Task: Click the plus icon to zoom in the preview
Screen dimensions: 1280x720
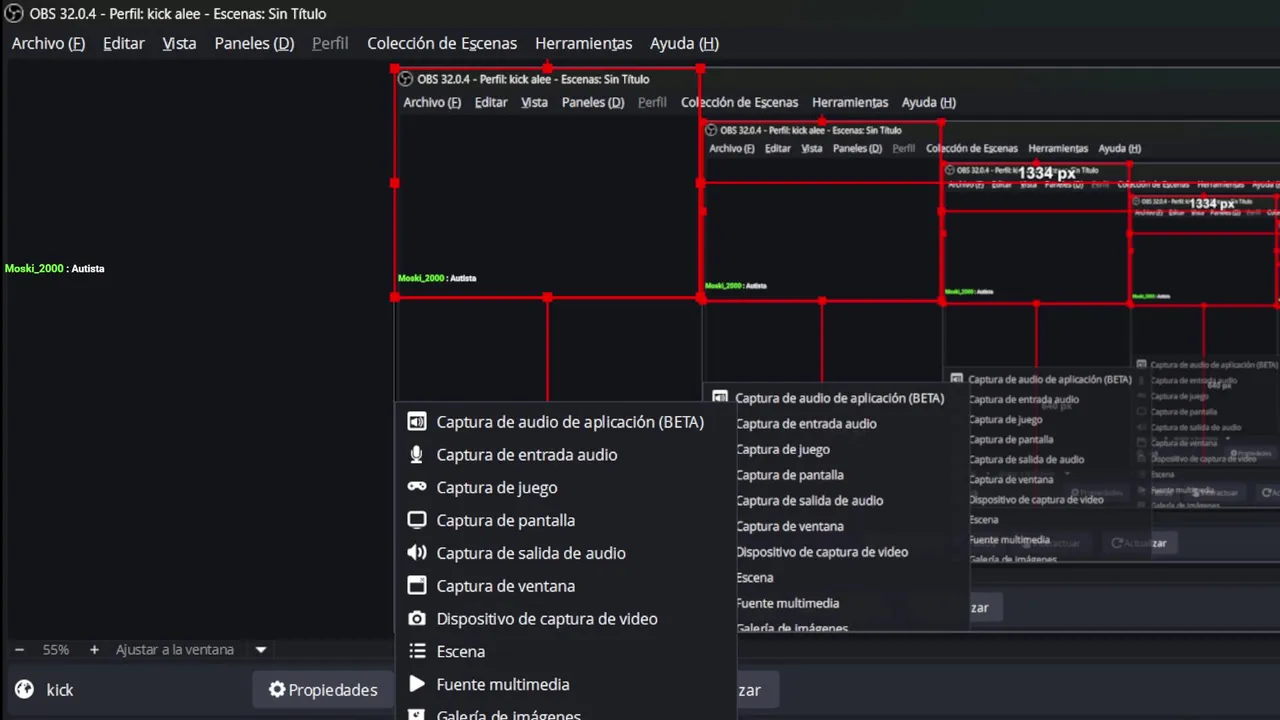Action: pyautogui.click(x=94, y=650)
